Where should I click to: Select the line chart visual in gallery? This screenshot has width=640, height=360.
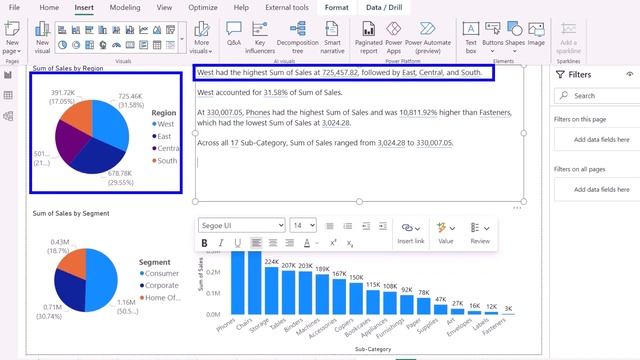[x=143, y=30]
